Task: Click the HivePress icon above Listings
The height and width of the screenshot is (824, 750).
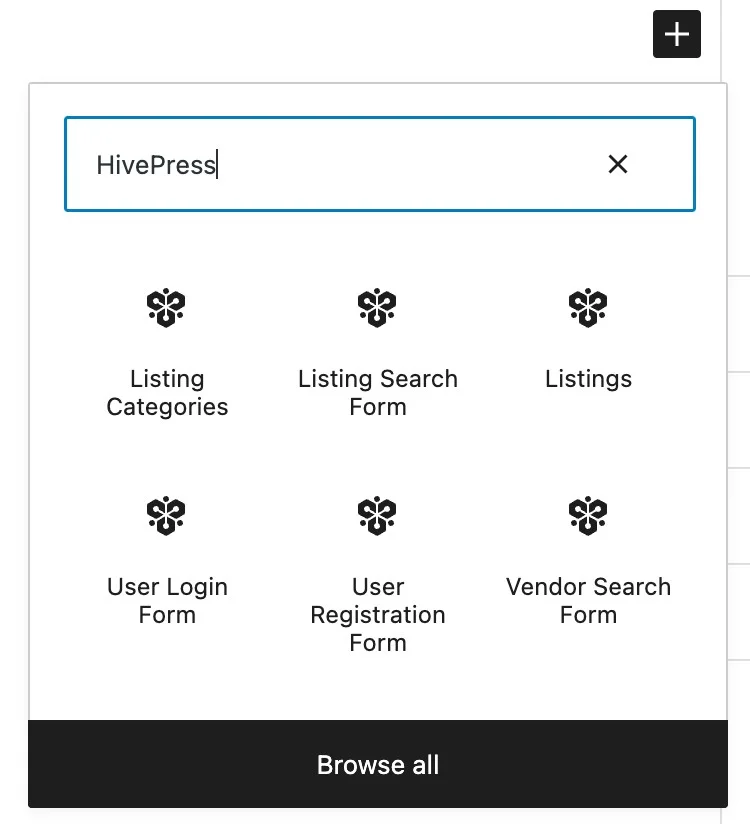Action: coord(588,307)
